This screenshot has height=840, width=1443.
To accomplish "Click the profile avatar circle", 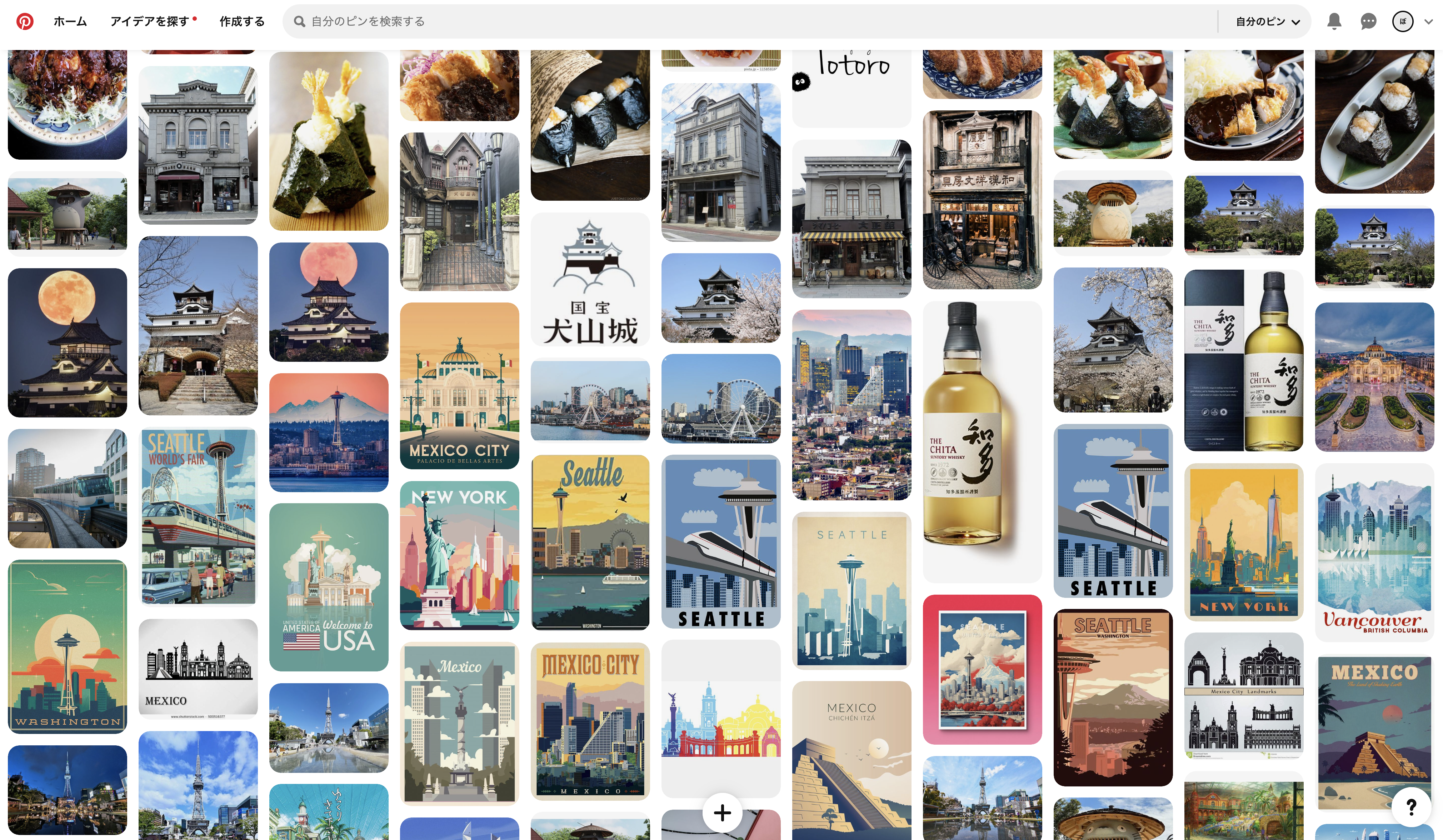I will (x=1402, y=21).
